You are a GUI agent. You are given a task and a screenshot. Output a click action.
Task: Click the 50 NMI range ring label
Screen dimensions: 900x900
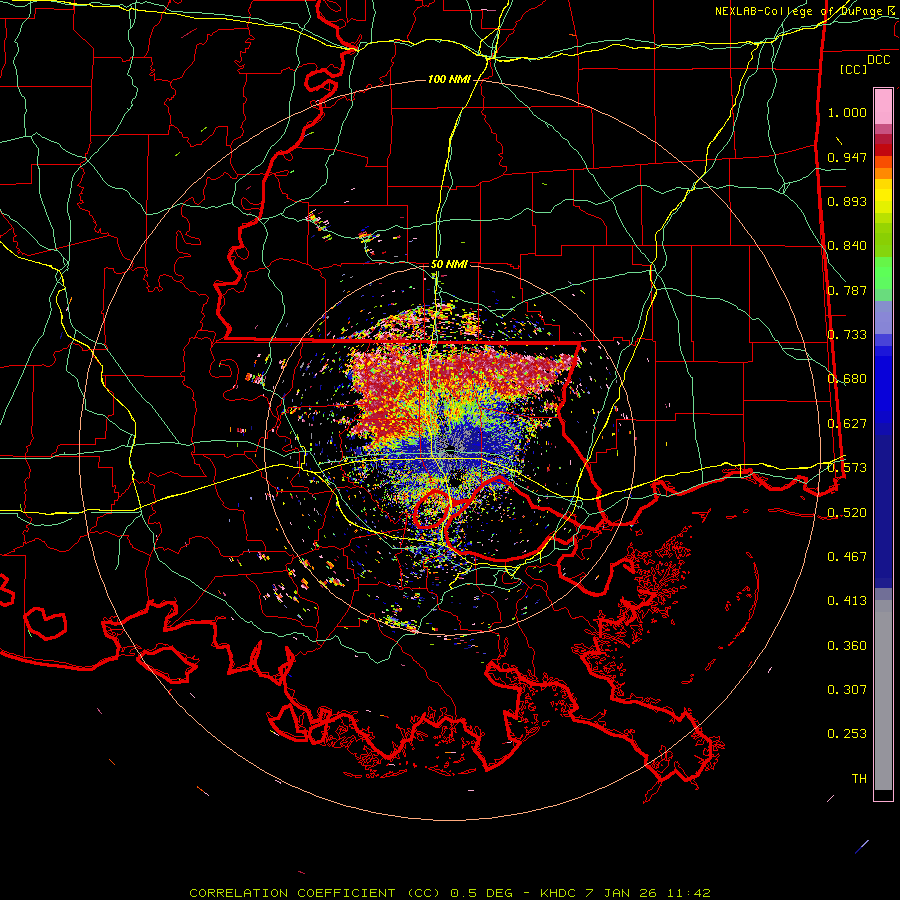click(449, 264)
